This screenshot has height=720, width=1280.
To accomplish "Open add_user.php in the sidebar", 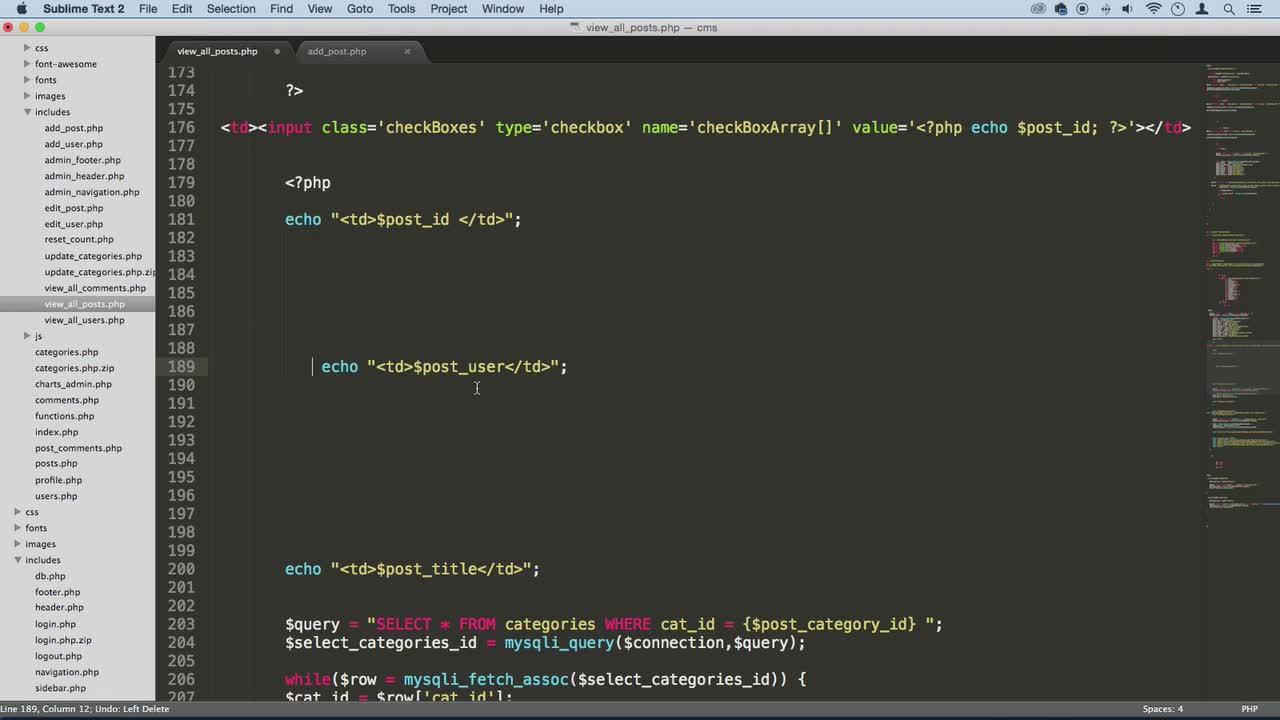I will pyautogui.click(x=73, y=144).
